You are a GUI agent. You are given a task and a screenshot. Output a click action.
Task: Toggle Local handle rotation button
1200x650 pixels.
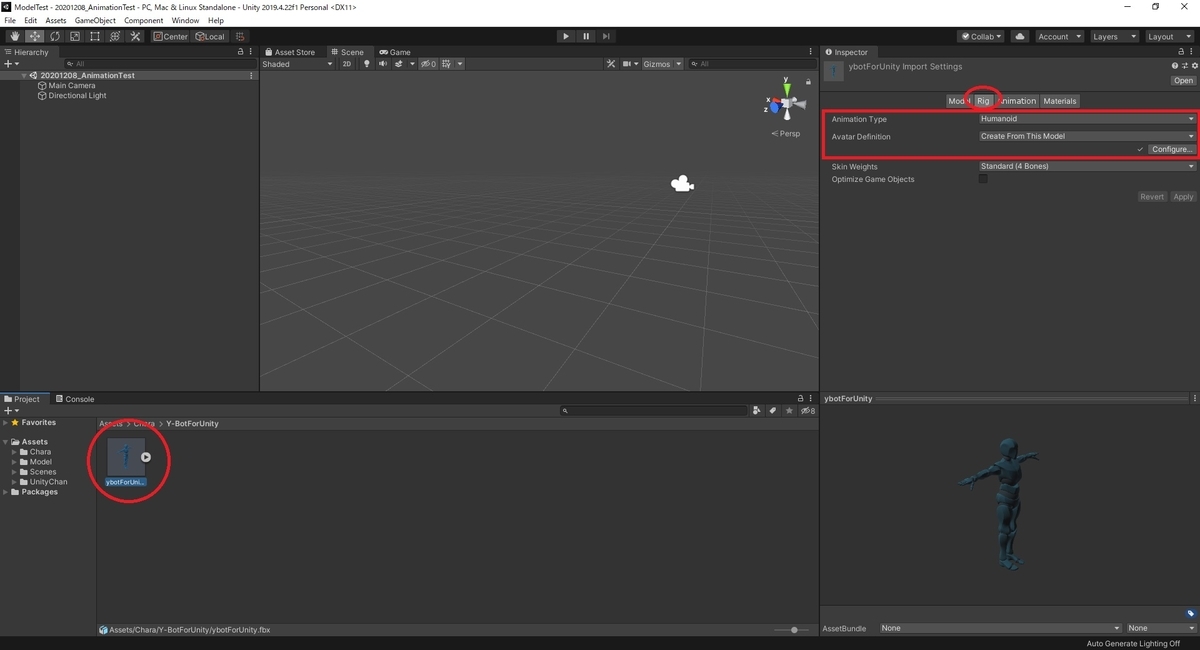point(211,36)
